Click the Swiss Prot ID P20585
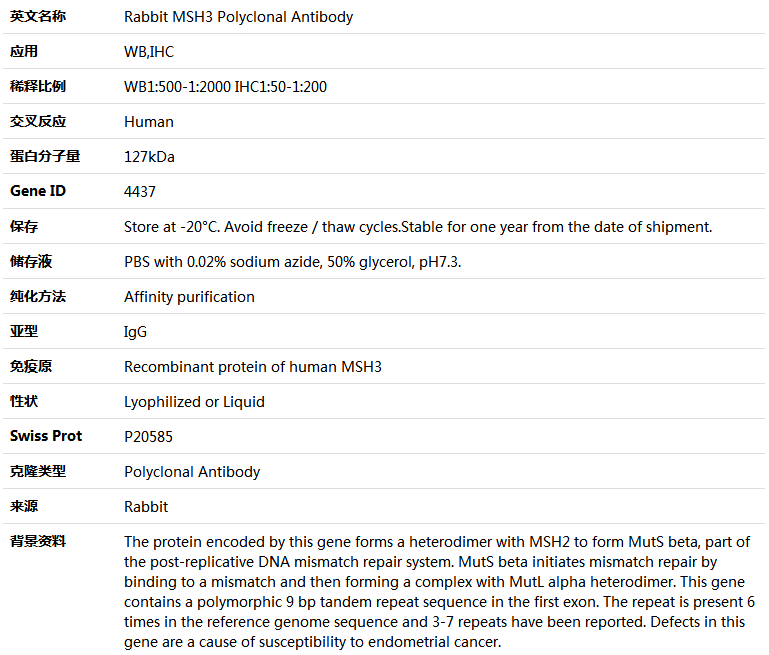769x655 pixels. pyautogui.click(x=148, y=436)
